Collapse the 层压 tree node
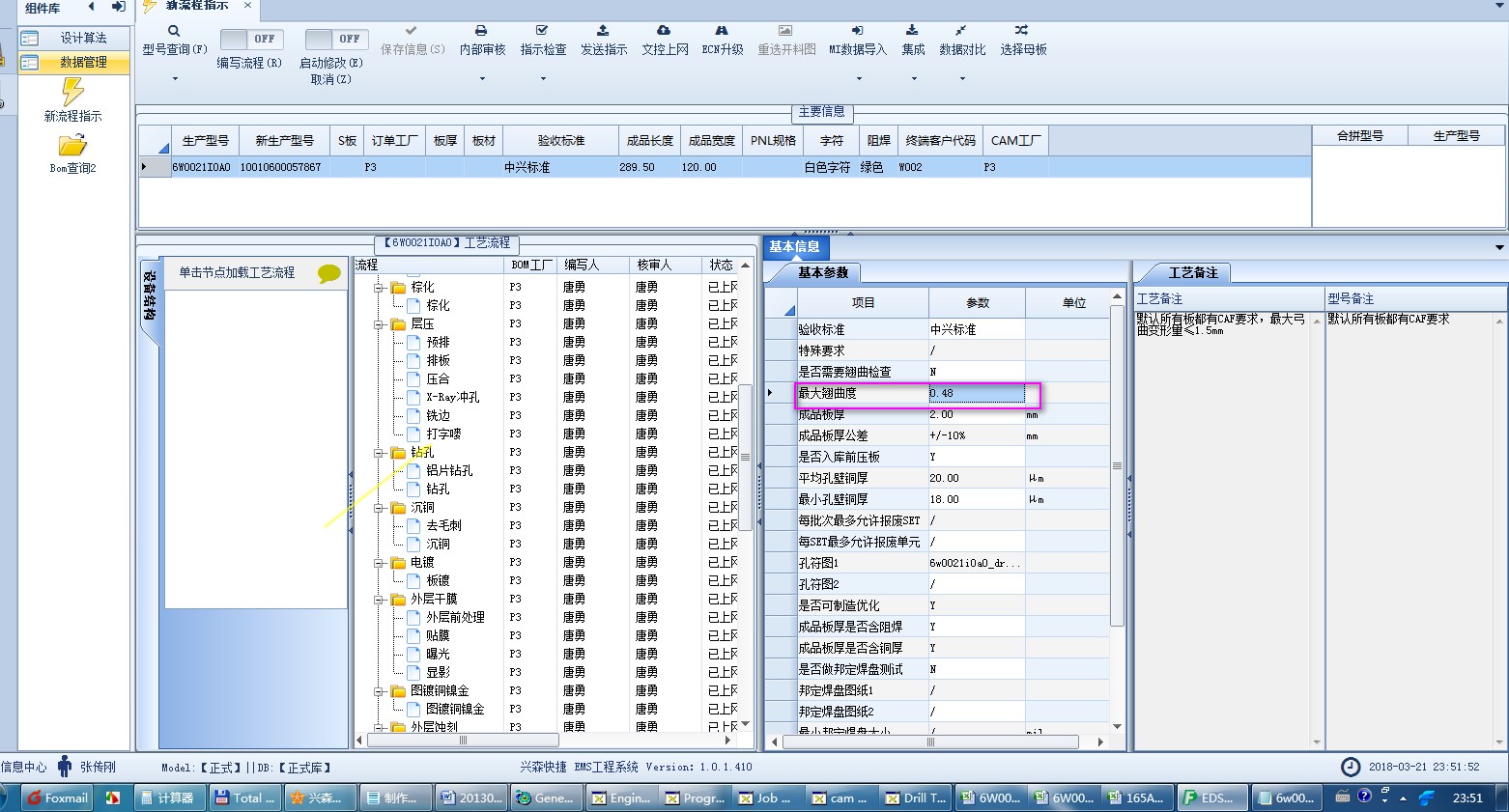The image size is (1509, 812). [x=379, y=324]
